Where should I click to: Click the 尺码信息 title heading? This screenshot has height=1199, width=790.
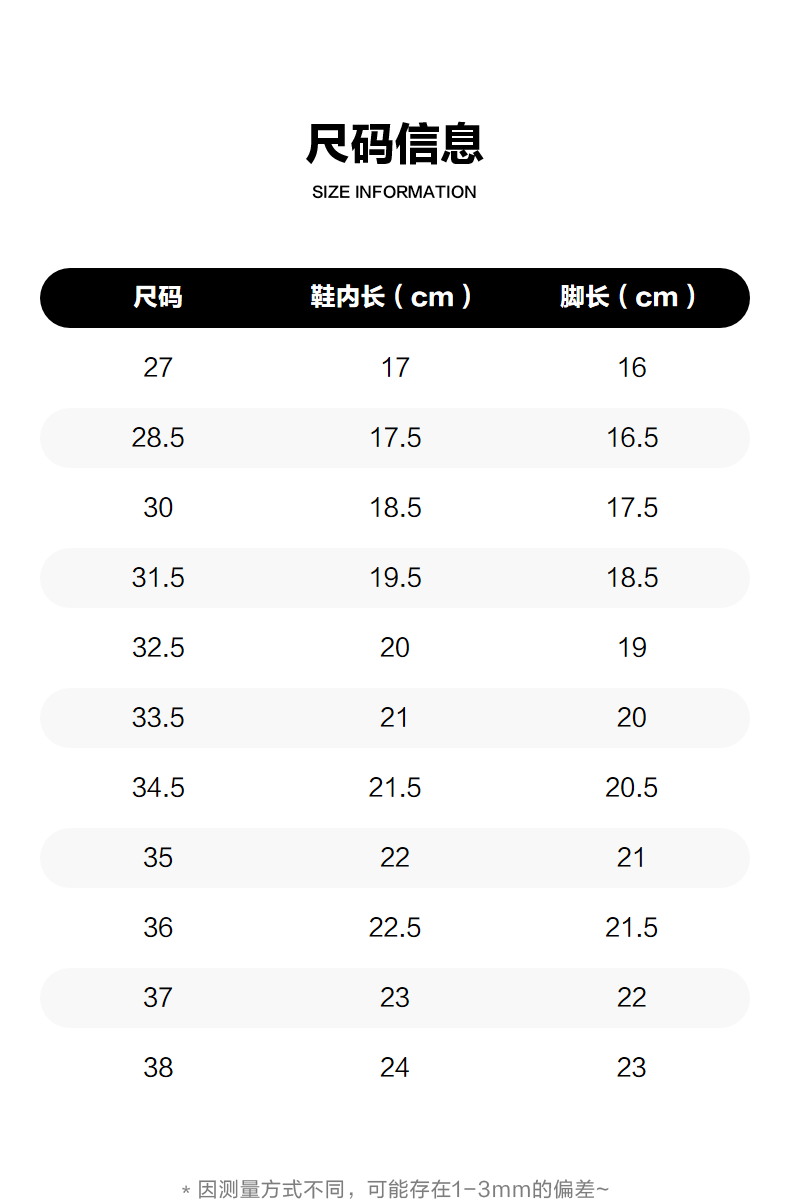(x=394, y=144)
